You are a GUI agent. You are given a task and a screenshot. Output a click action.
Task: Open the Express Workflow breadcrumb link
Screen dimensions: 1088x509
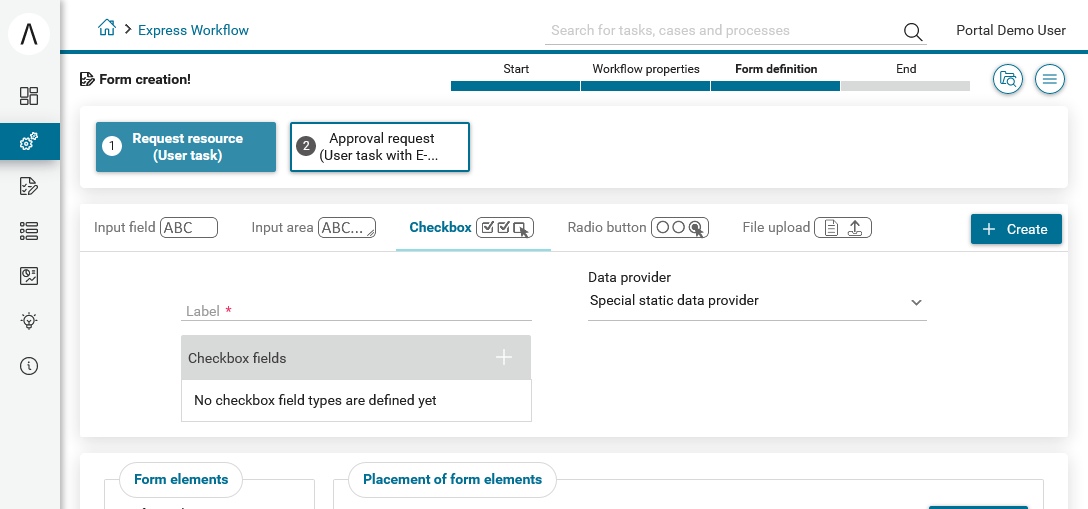(x=193, y=30)
